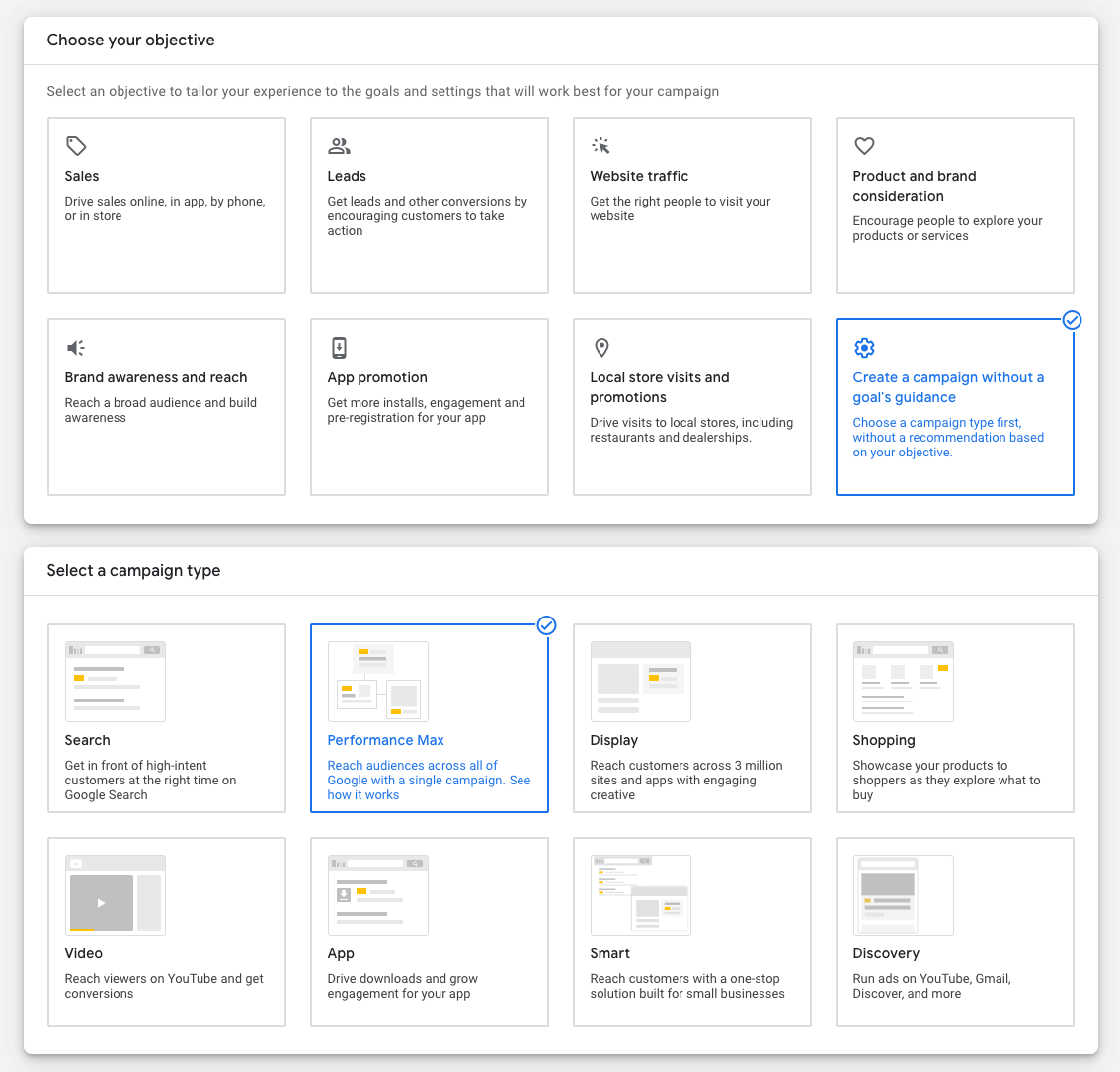This screenshot has width=1120, height=1072.
Task: Select the Discovery campaign type card
Action: [954, 931]
